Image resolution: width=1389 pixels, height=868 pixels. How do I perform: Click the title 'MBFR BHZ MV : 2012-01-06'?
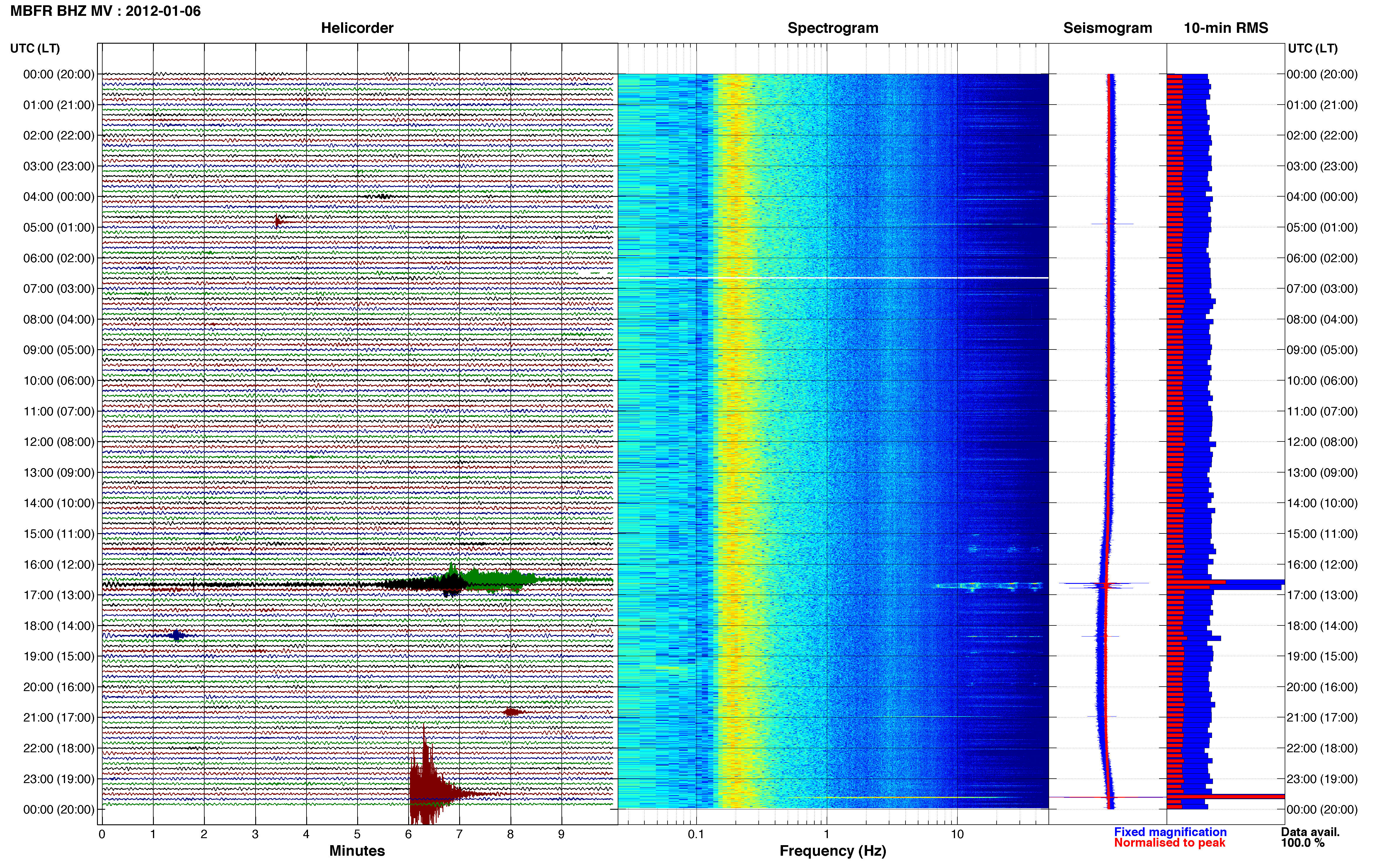pos(106,11)
